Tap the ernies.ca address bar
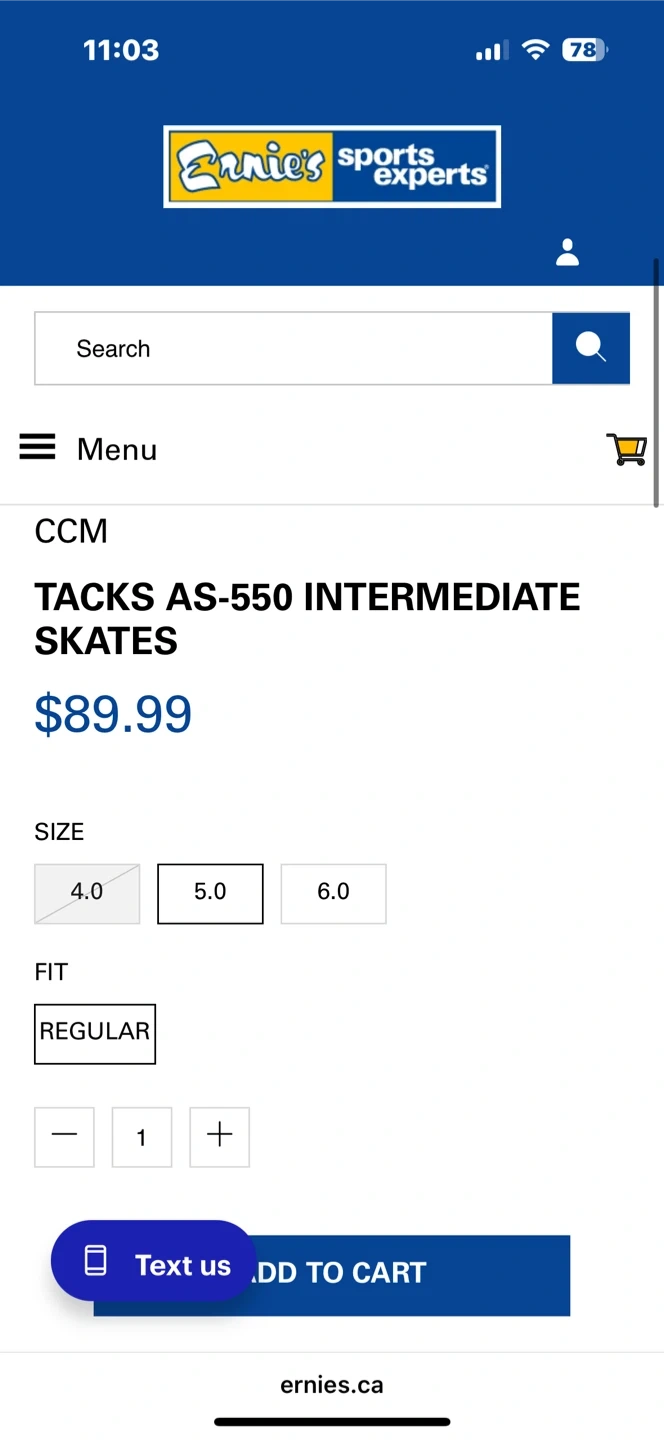664x1440 pixels. [x=332, y=1385]
